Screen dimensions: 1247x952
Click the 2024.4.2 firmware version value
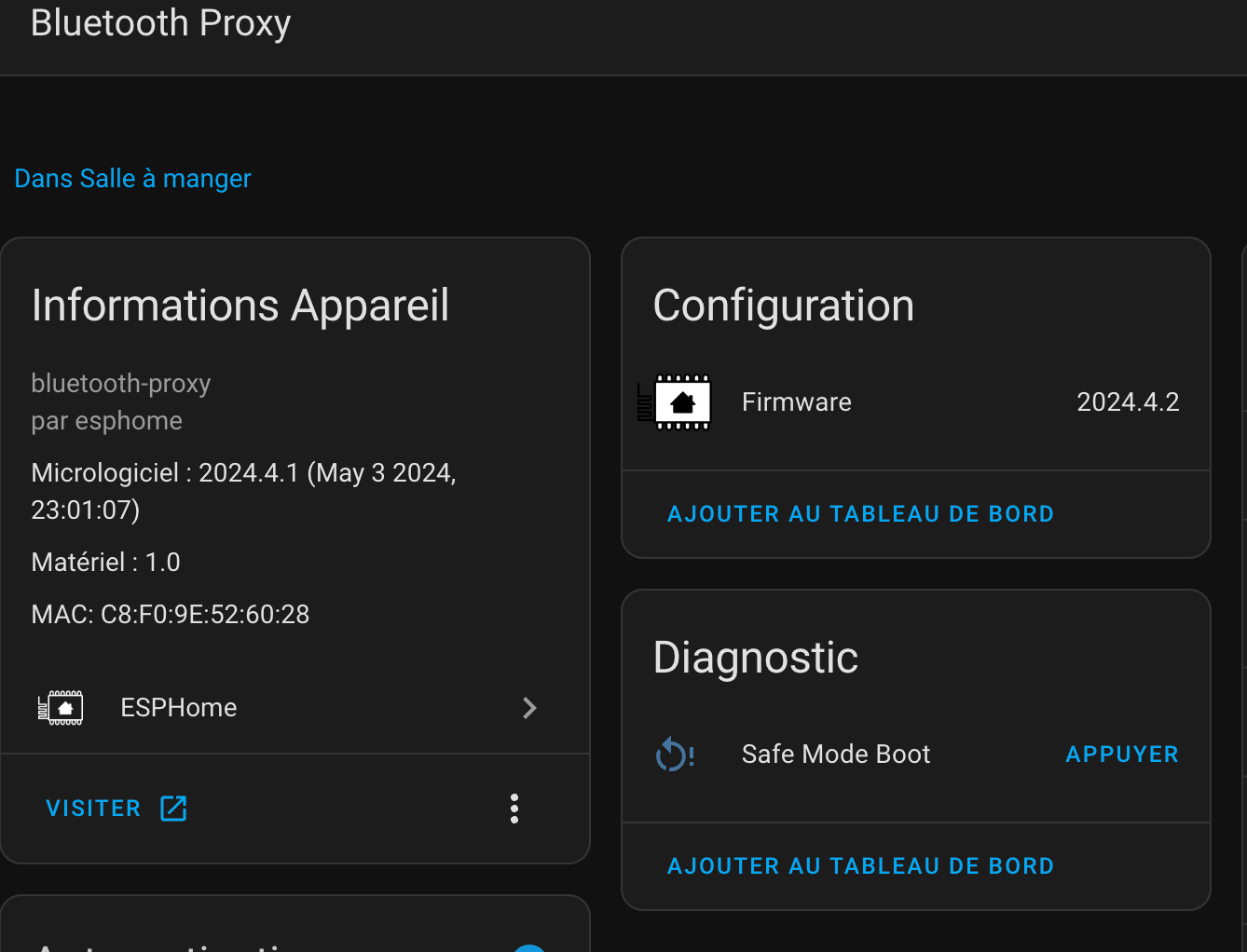coord(1128,402)
